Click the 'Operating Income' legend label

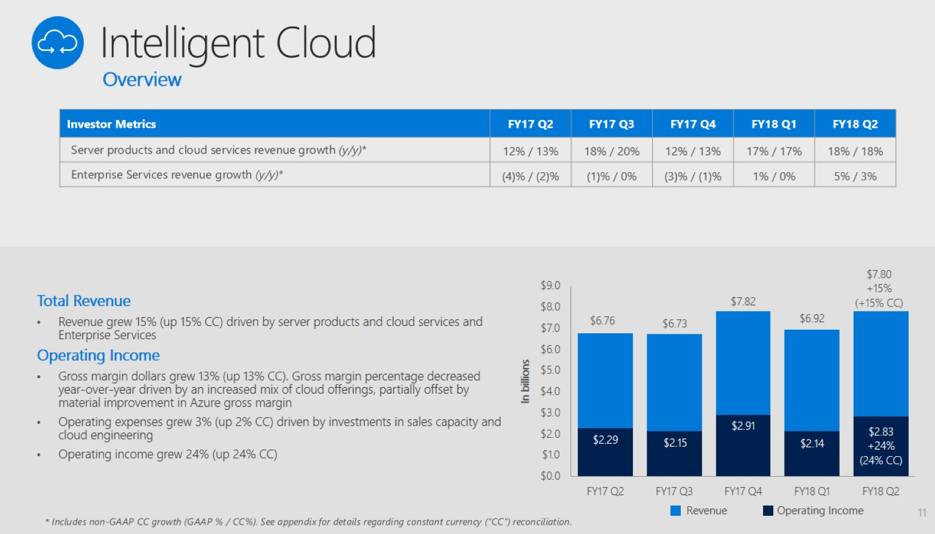coord(820,511)
